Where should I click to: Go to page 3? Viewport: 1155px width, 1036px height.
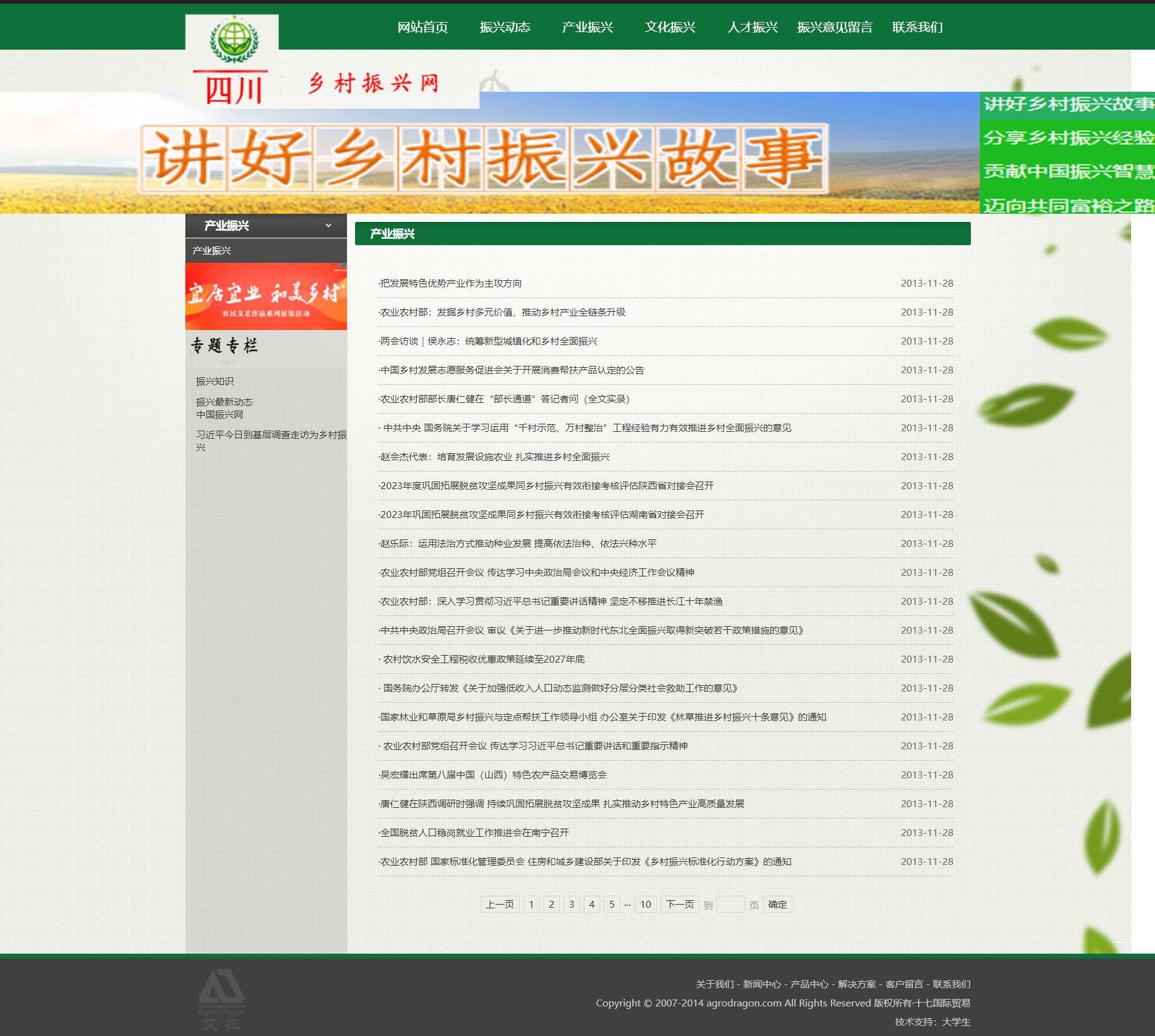572,905
